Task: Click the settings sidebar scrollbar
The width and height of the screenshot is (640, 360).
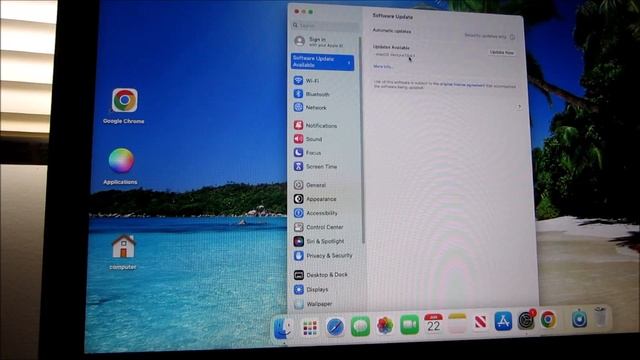Action: (x=361, y=139)
